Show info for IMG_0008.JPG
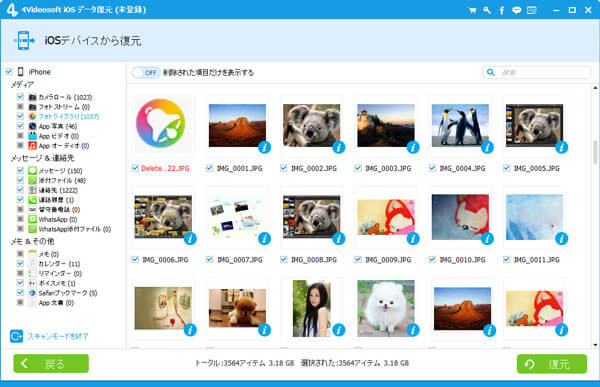 pos(339,238)
